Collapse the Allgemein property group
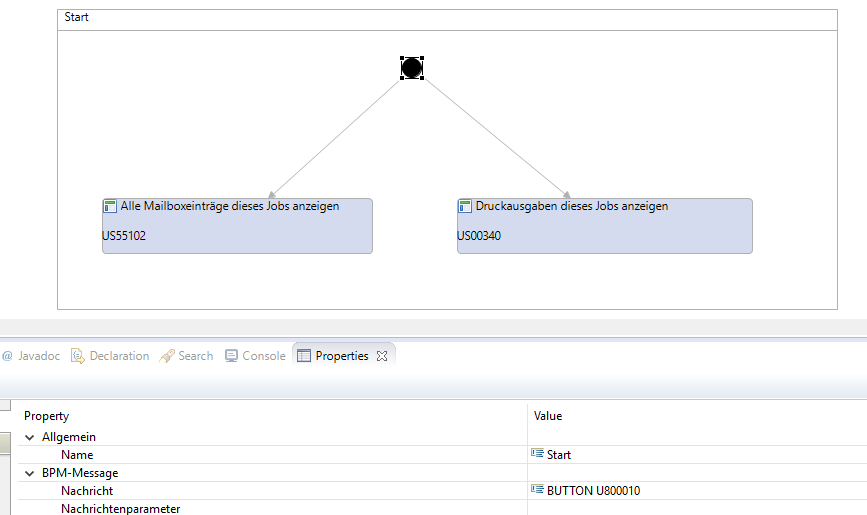The height and width of the screenshot is (515, 867). (29, 437)
